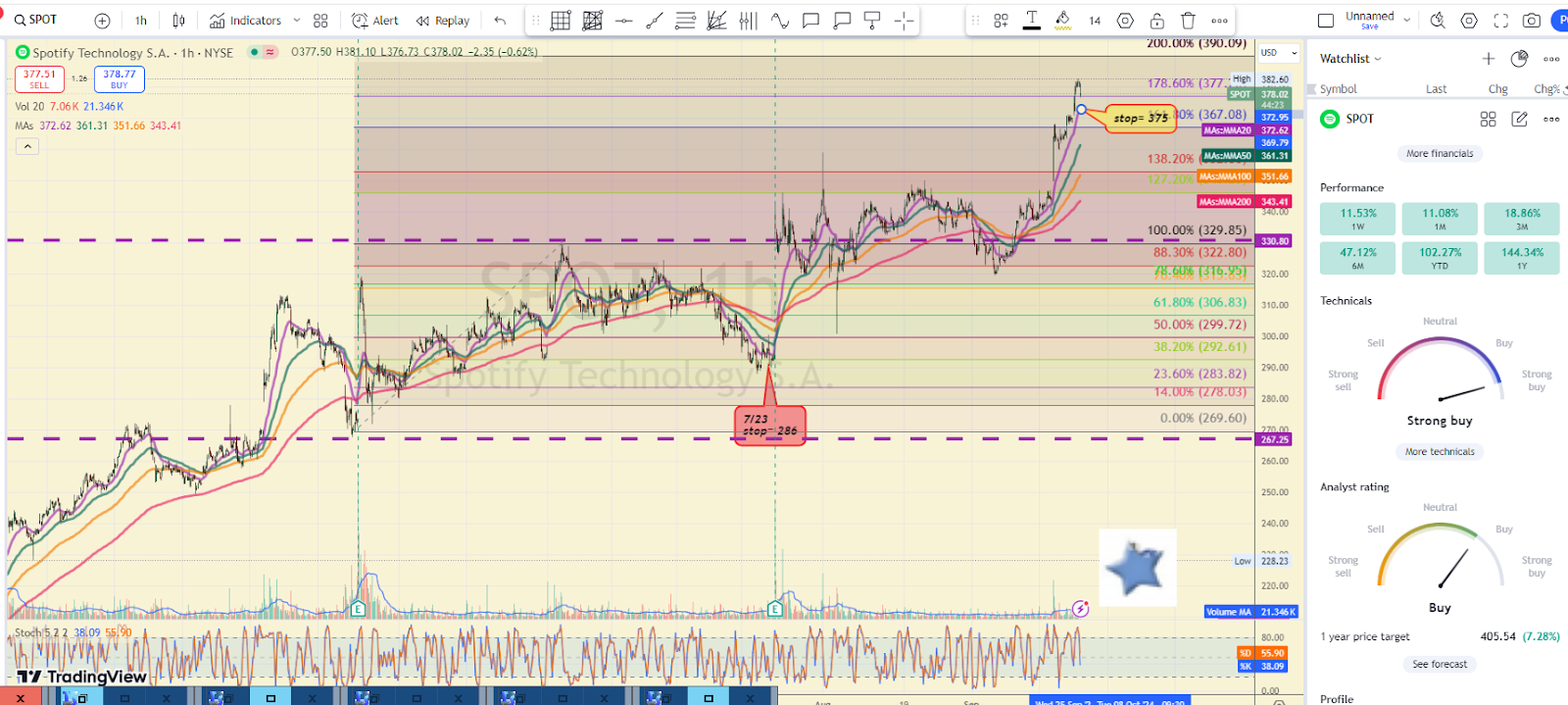Sort watchlist by Symbol column
Viewport: 1568px width, 705px height.
pyautogui.click(x=1338, y=89)
